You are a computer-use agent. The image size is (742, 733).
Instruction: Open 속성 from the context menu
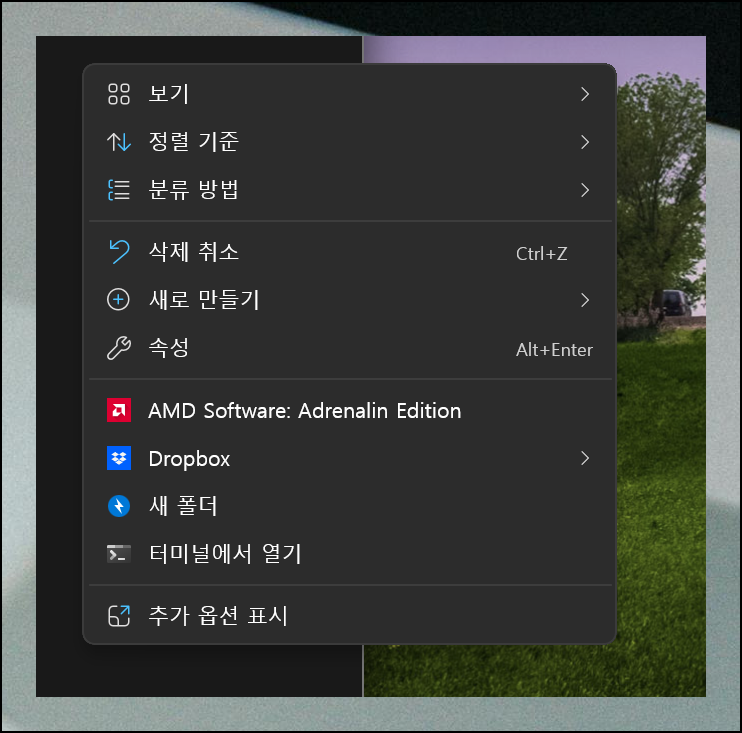click(350, 348)
